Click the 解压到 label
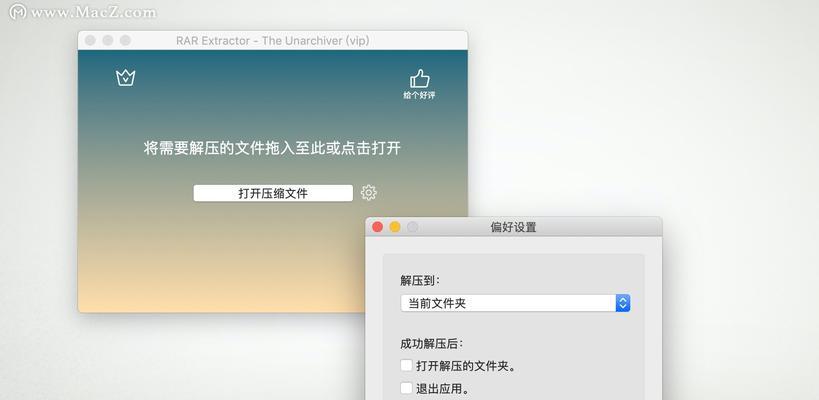The height and width of the screenshot is (400, 819). coord(420,280)
